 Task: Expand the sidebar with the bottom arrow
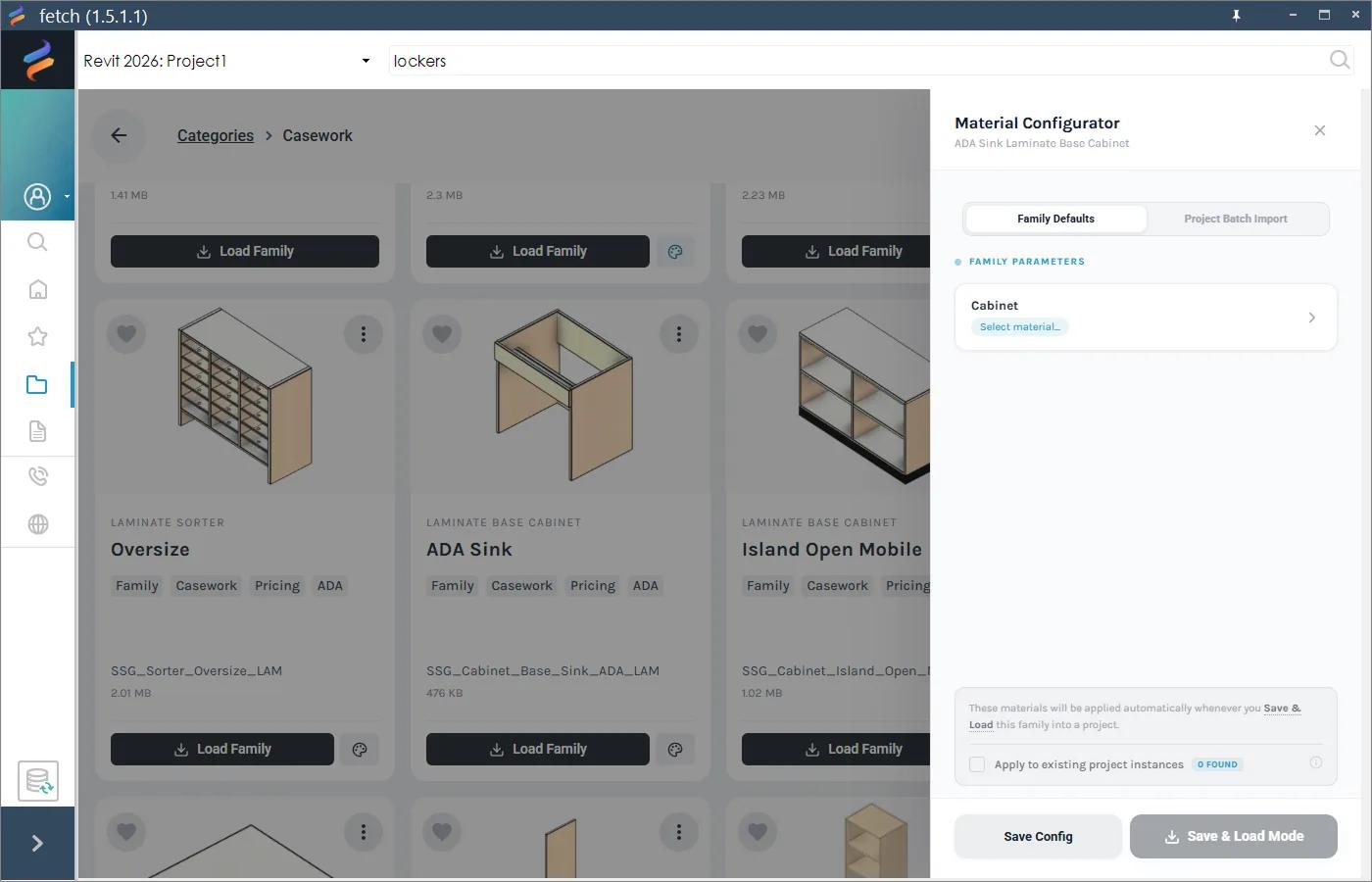tap(37, 843)
